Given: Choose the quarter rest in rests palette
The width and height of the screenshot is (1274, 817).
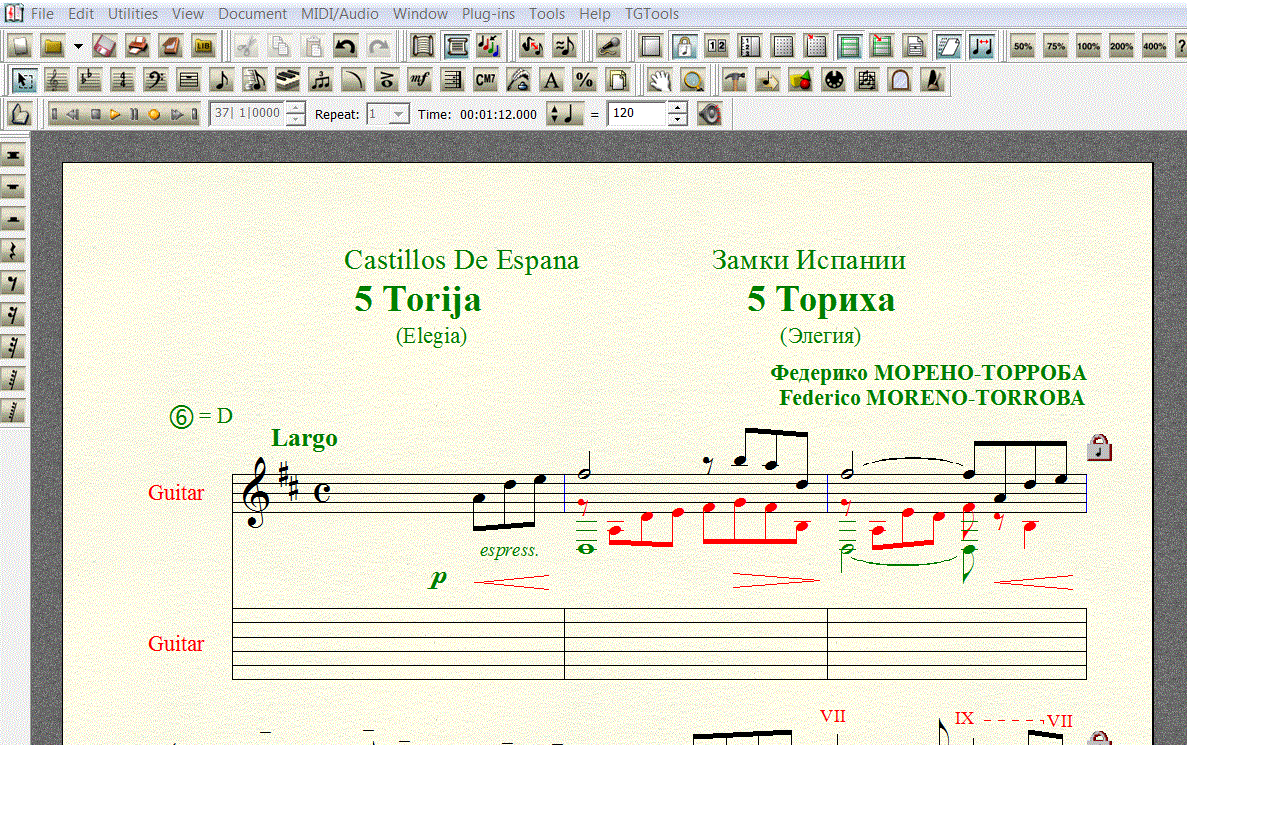Looking at the screenshot, I should 14,251.
